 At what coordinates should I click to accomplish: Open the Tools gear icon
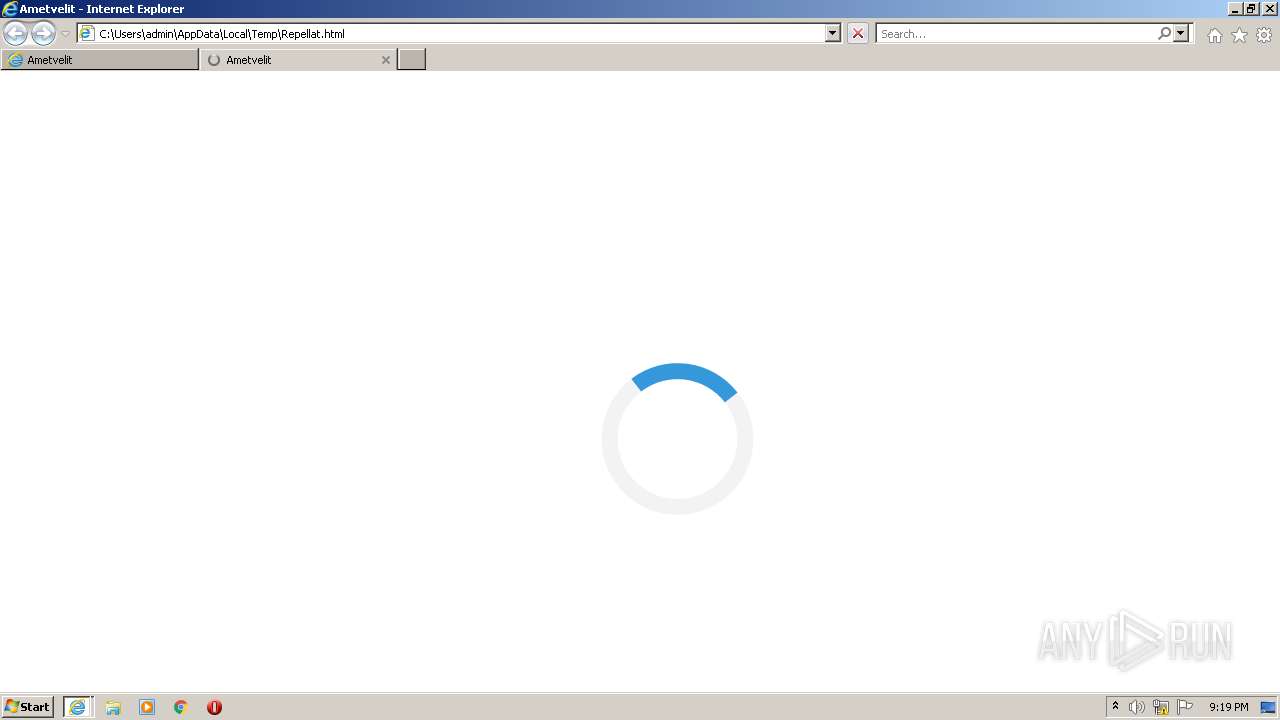(1264, 35)
